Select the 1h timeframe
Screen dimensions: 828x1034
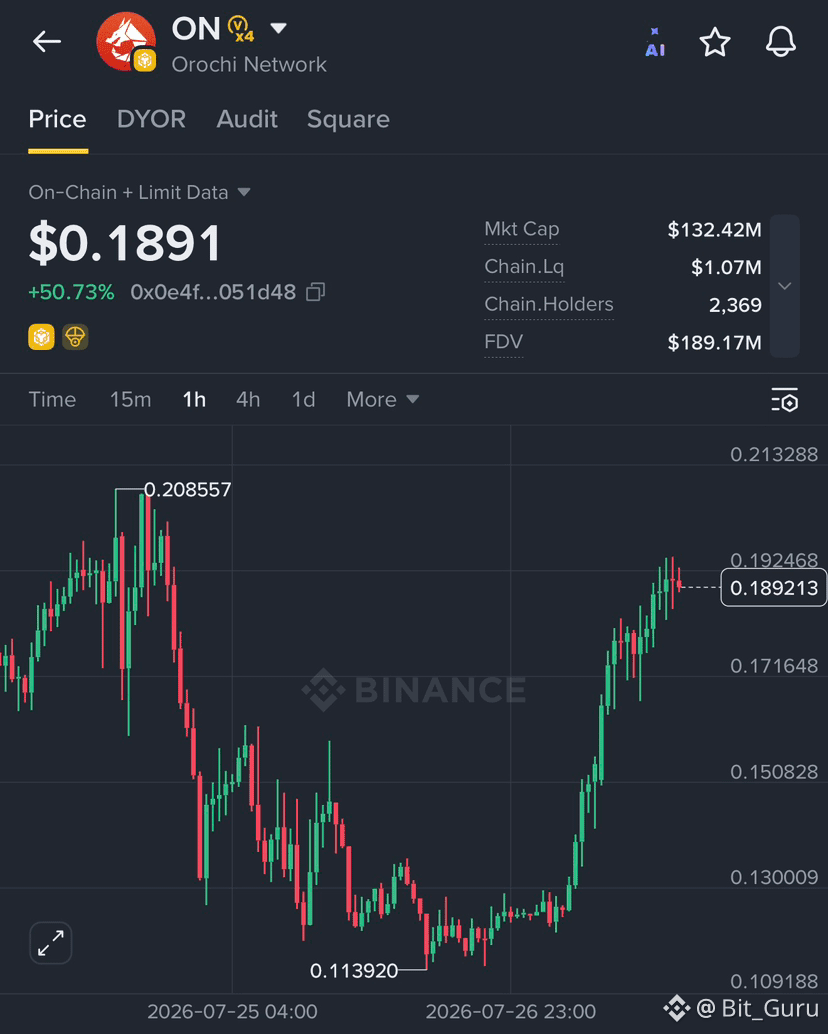(194, 400)
